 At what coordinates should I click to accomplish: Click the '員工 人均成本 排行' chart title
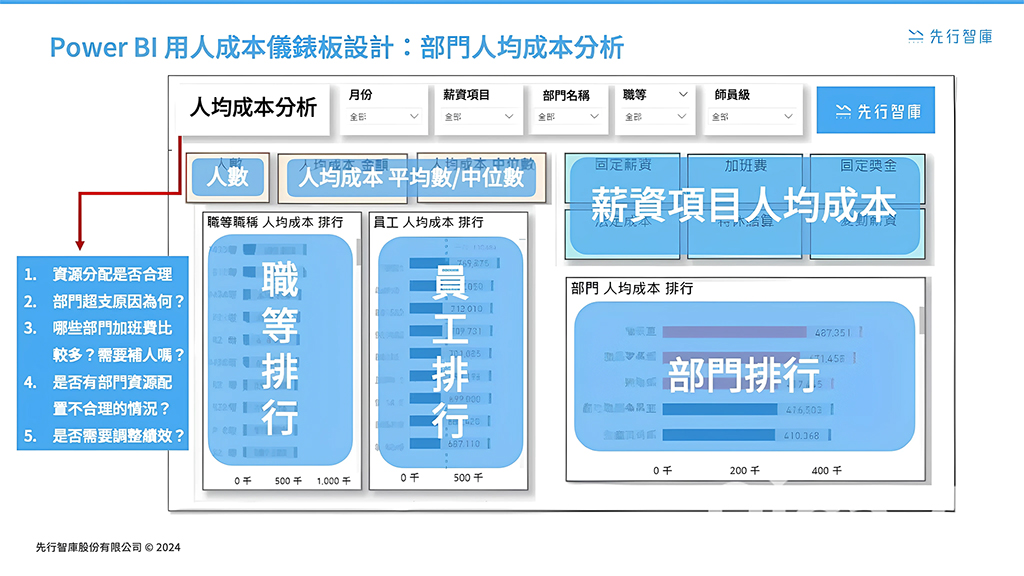(x=428, y=222)
